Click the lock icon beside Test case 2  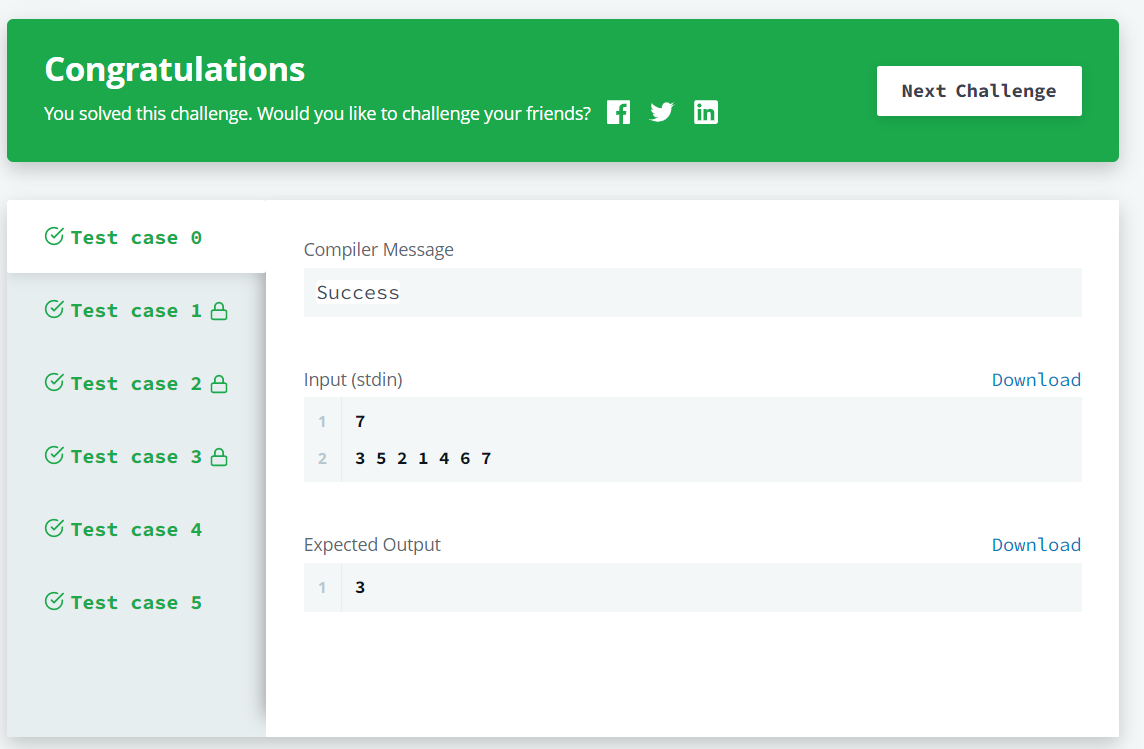pyautogui.click(x=219, y=384)
